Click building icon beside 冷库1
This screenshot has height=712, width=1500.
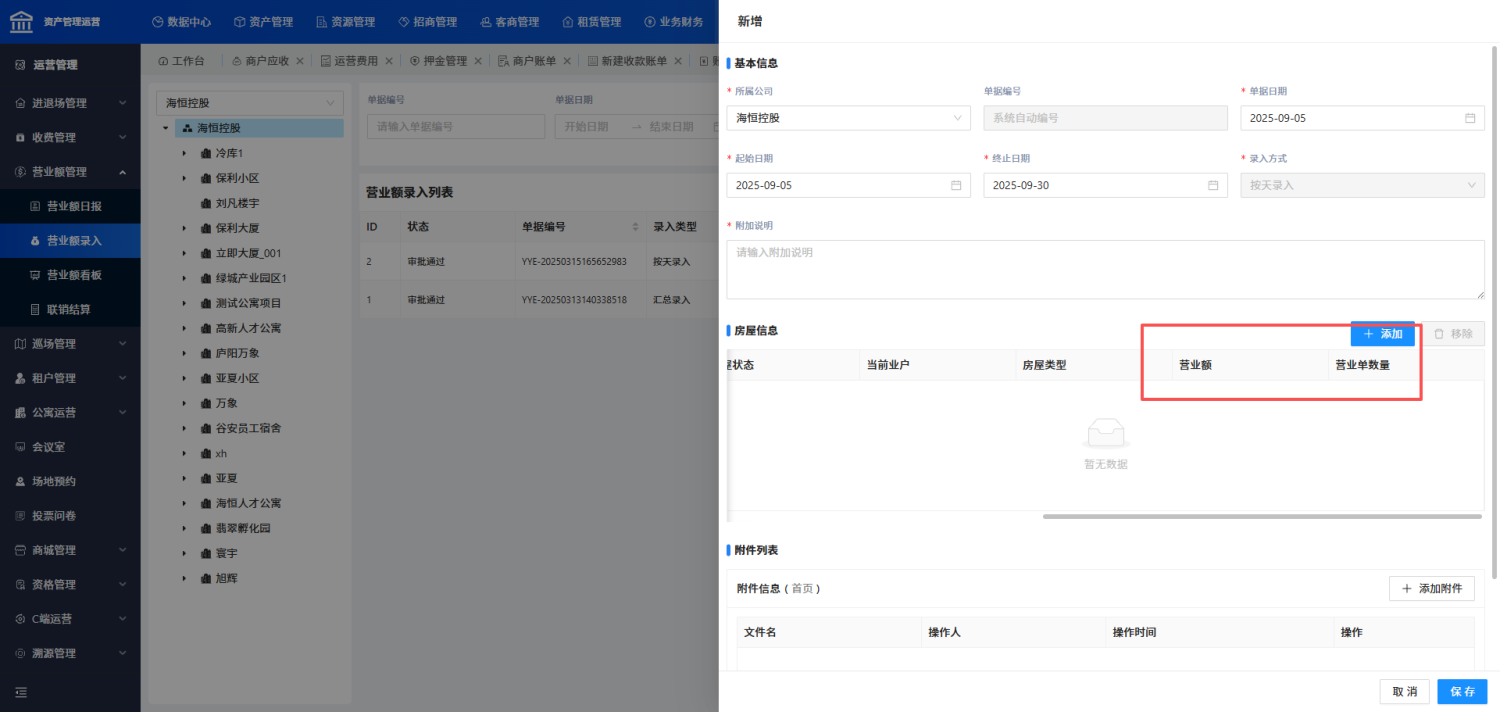point(206,153)
